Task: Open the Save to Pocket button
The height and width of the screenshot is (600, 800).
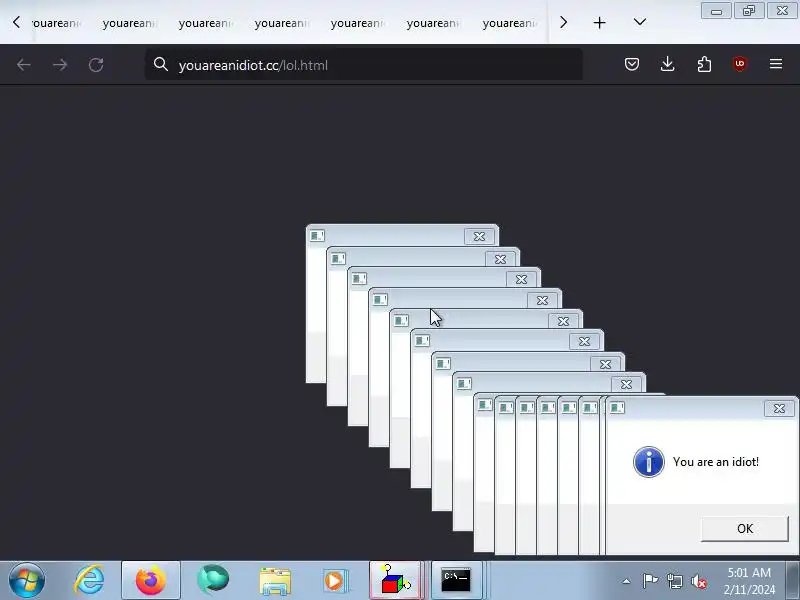Action: pyautogui.click(x=632, y=64)
